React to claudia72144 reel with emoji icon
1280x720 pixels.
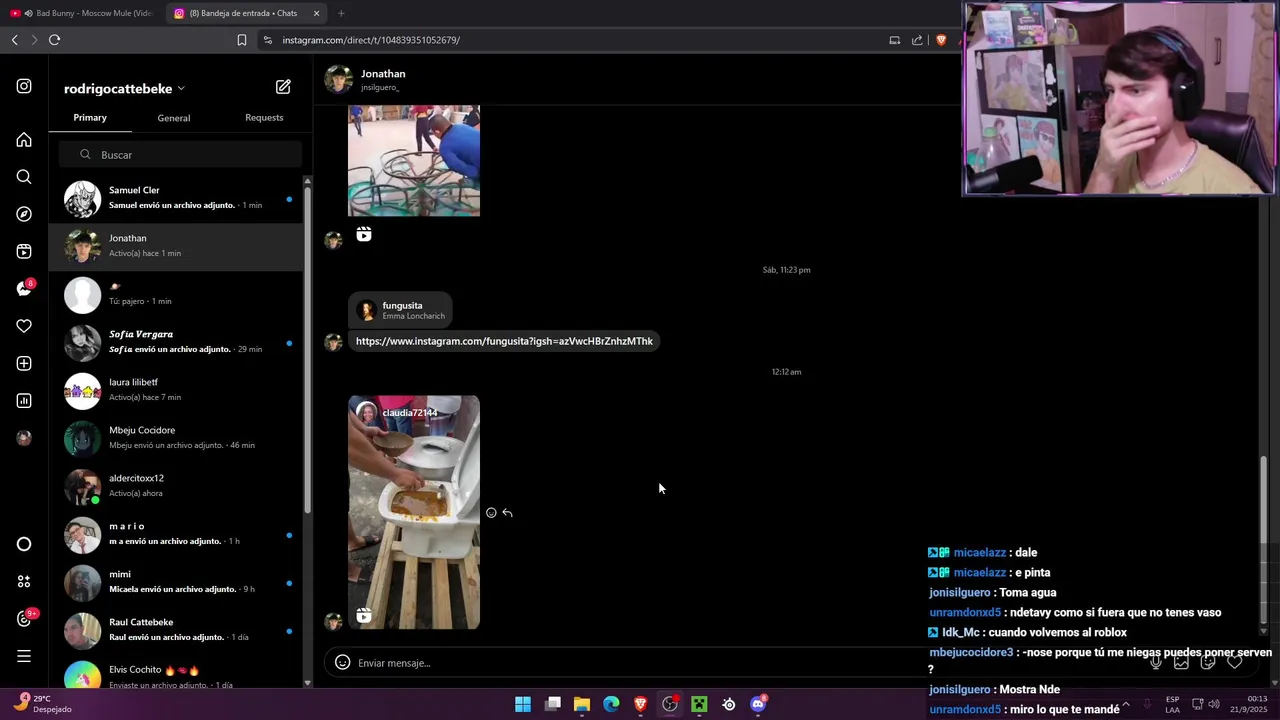(491, 513)
